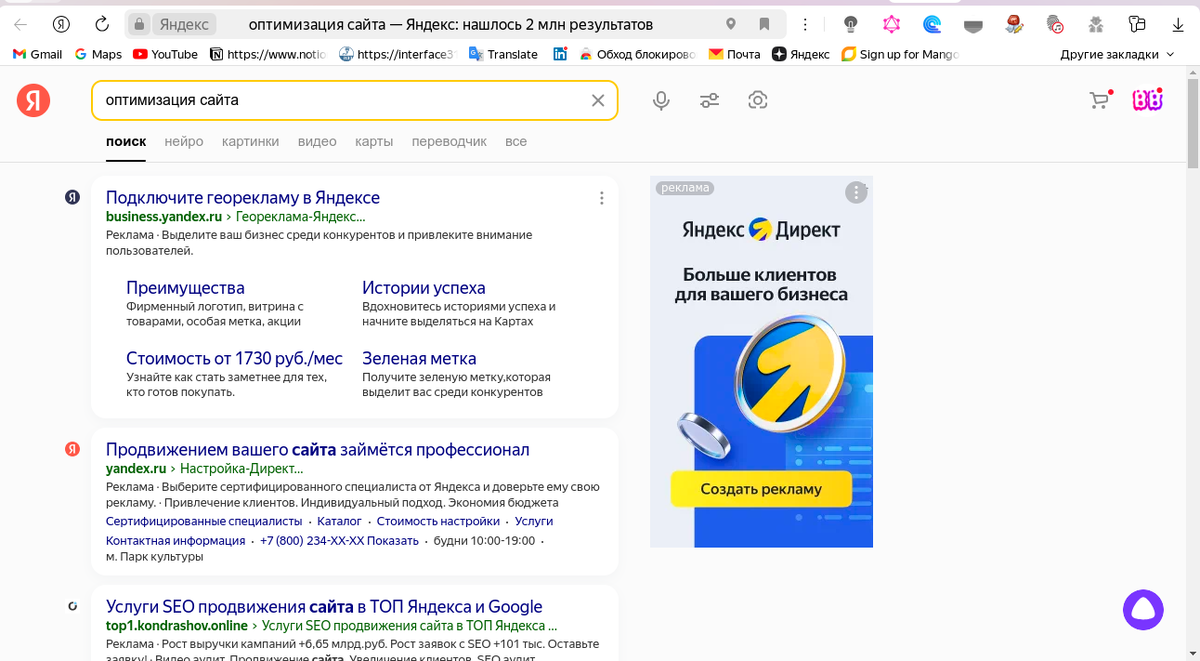Screen dimensions: 1200x661
Task: Open the Alice assistant purple button
Action: coord(1142,609)
